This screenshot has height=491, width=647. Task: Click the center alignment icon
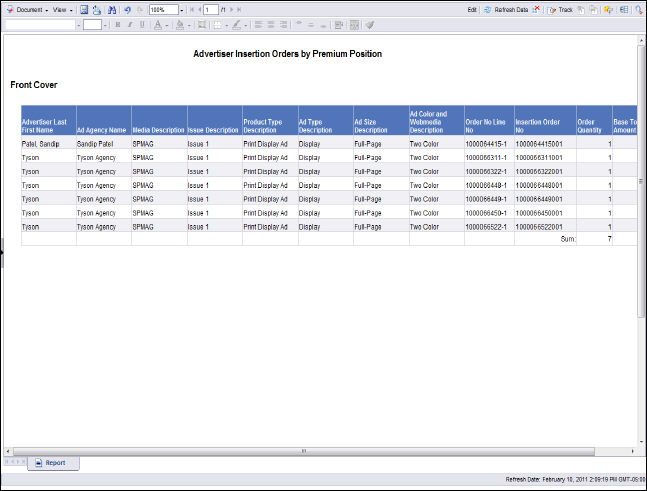pyautogui.click(x=270, y=24)
